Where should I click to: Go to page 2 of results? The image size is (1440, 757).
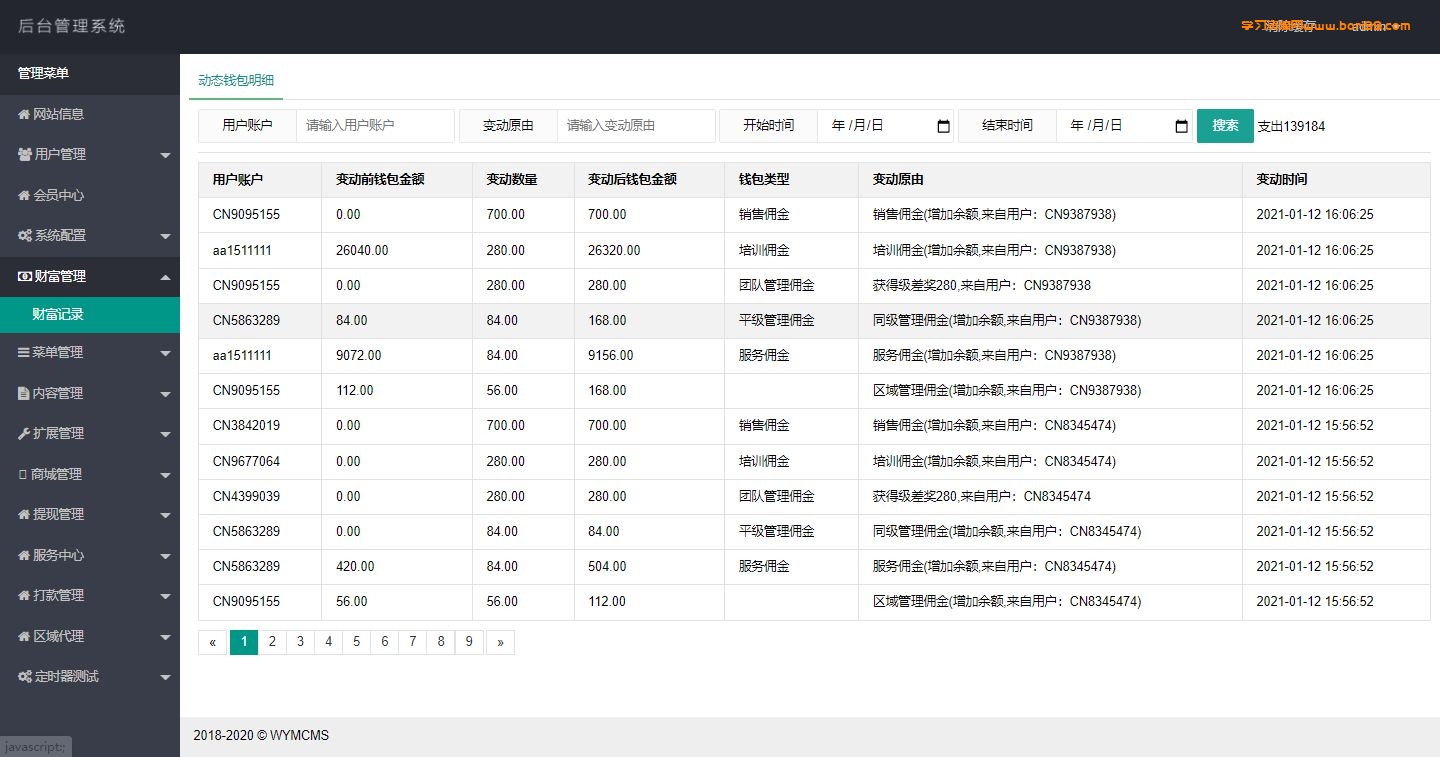point(272,642)
